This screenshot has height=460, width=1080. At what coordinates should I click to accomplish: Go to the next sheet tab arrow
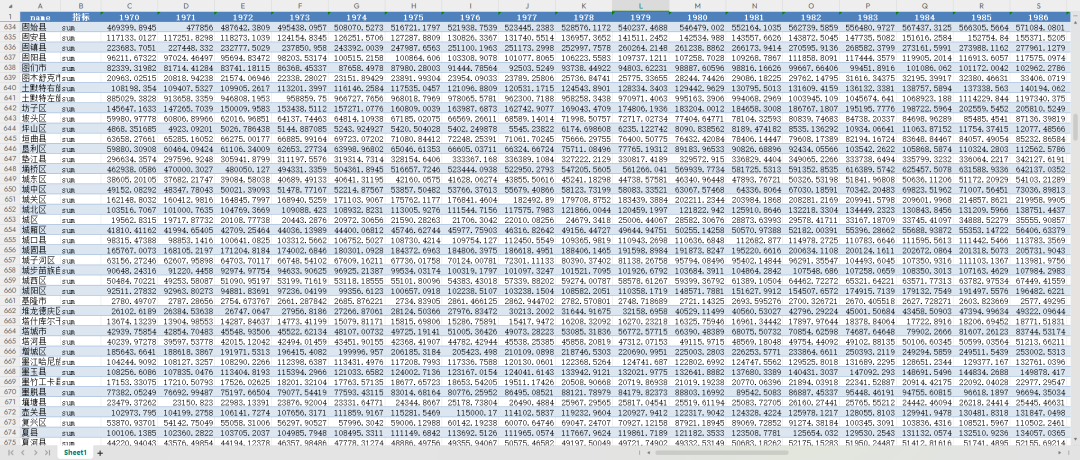35,453
